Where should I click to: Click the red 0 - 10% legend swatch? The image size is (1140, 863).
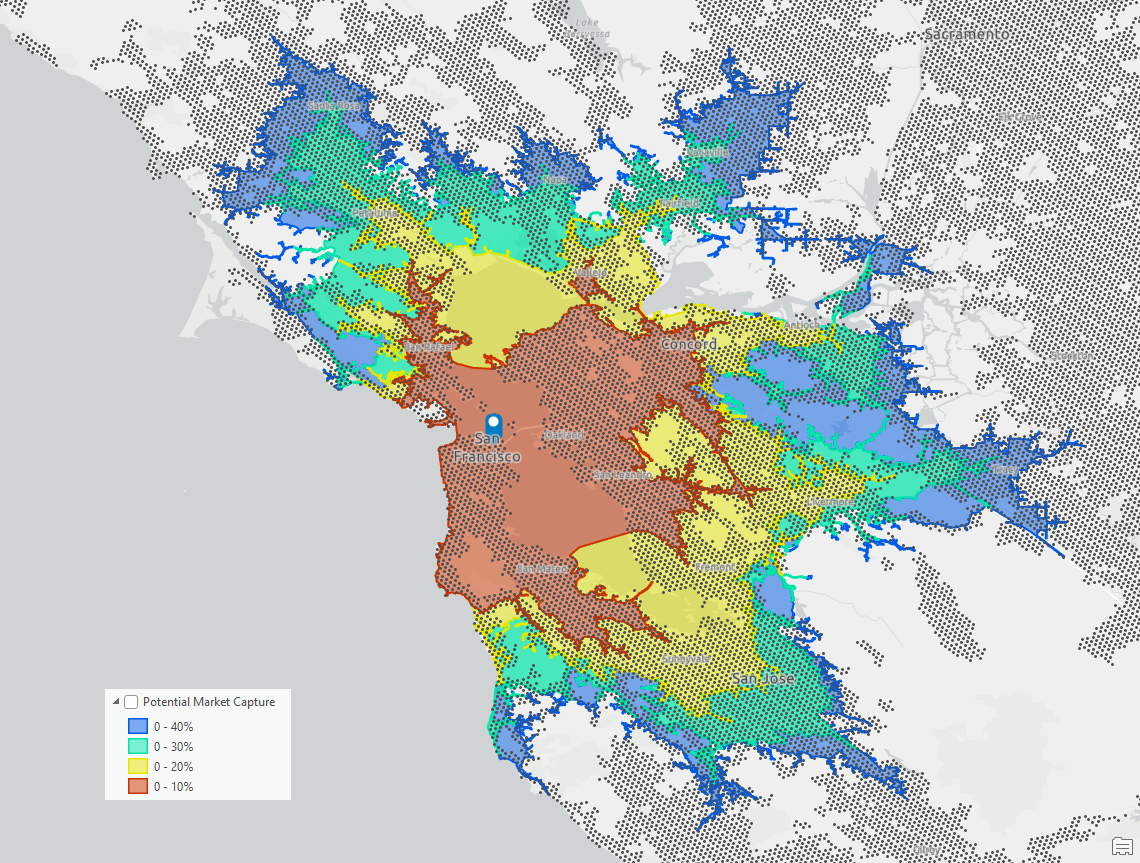click(138, 786)
